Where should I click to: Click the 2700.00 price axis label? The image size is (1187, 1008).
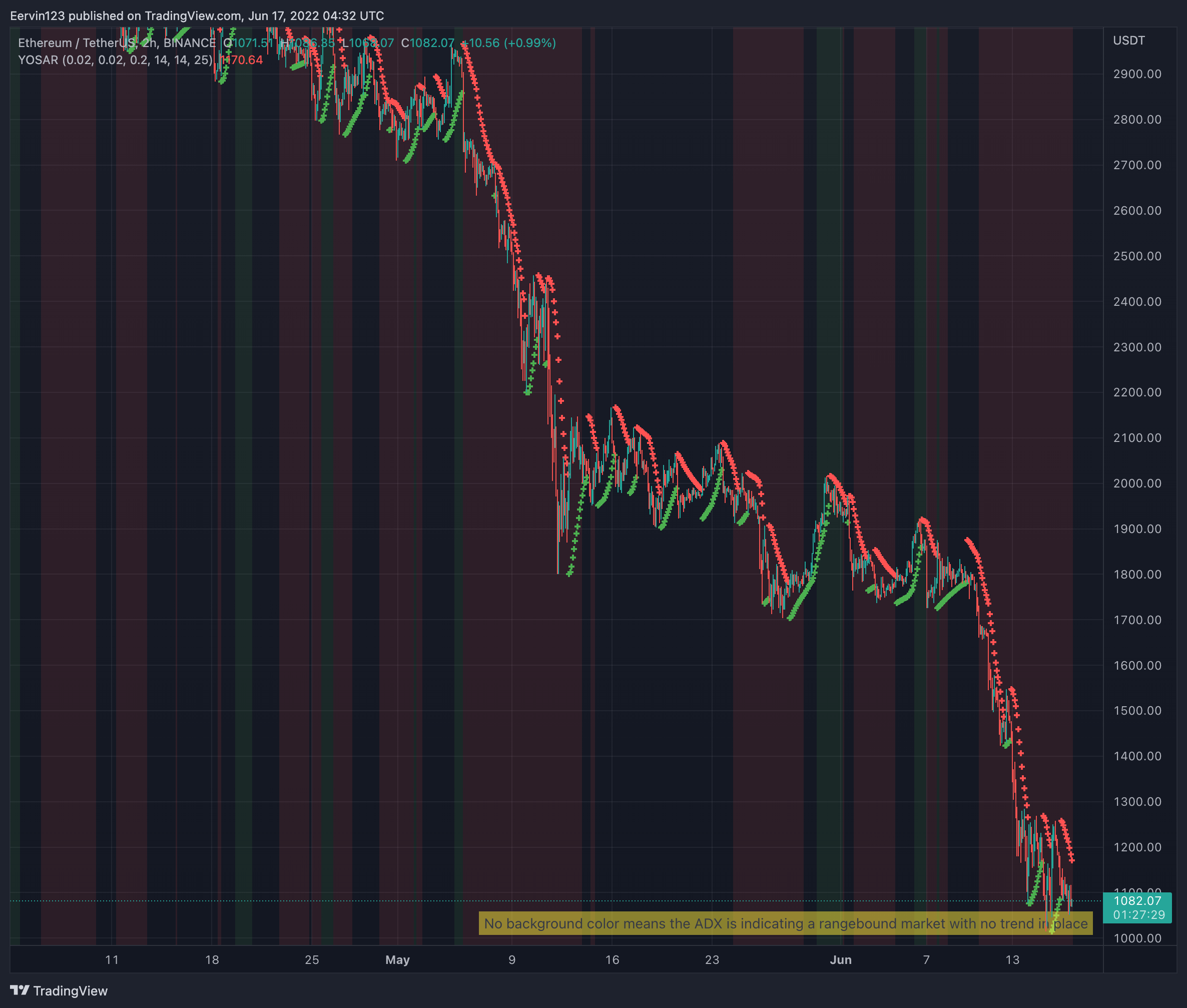1137,165
